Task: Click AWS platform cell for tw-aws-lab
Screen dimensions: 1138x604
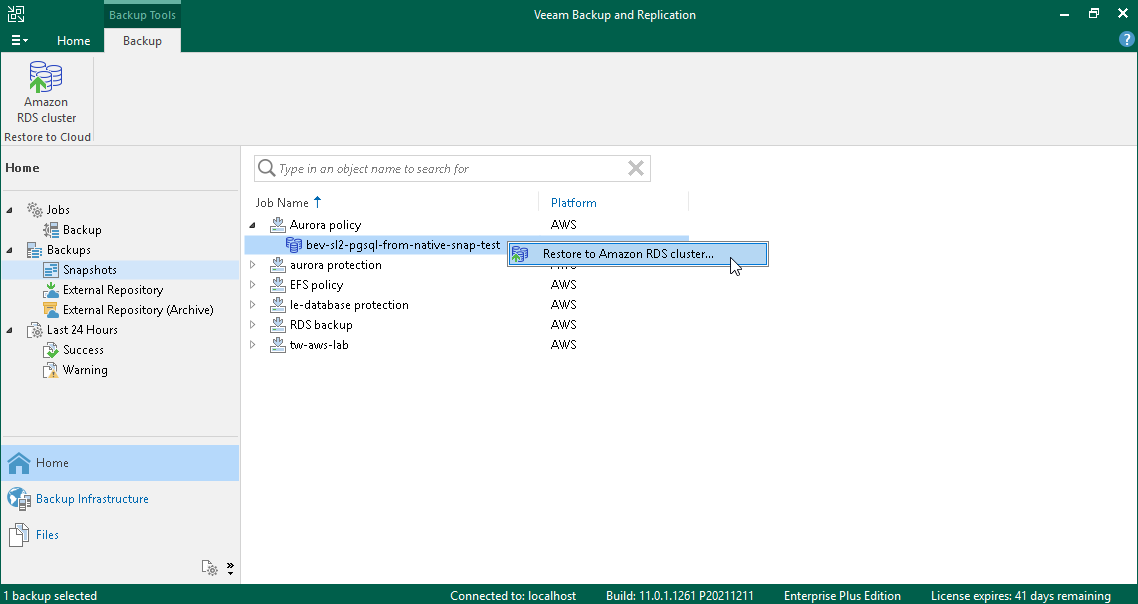Action: point(563,345)
